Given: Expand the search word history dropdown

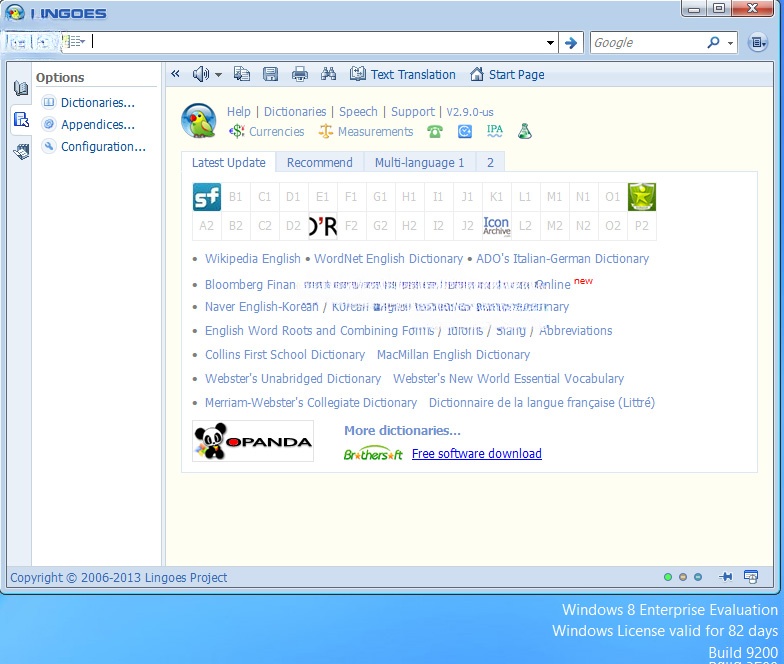Looking at the screenshot, I should [x=550, y=42].
